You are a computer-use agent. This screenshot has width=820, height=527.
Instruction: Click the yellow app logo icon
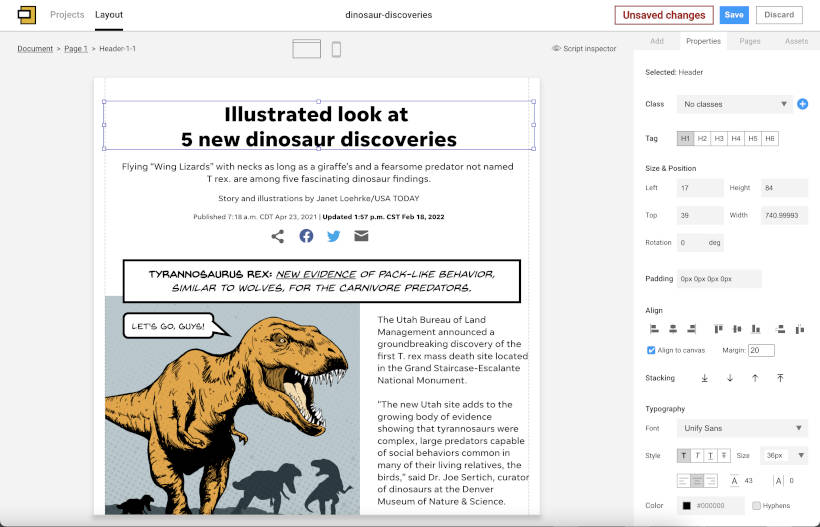tap(27, 15)
